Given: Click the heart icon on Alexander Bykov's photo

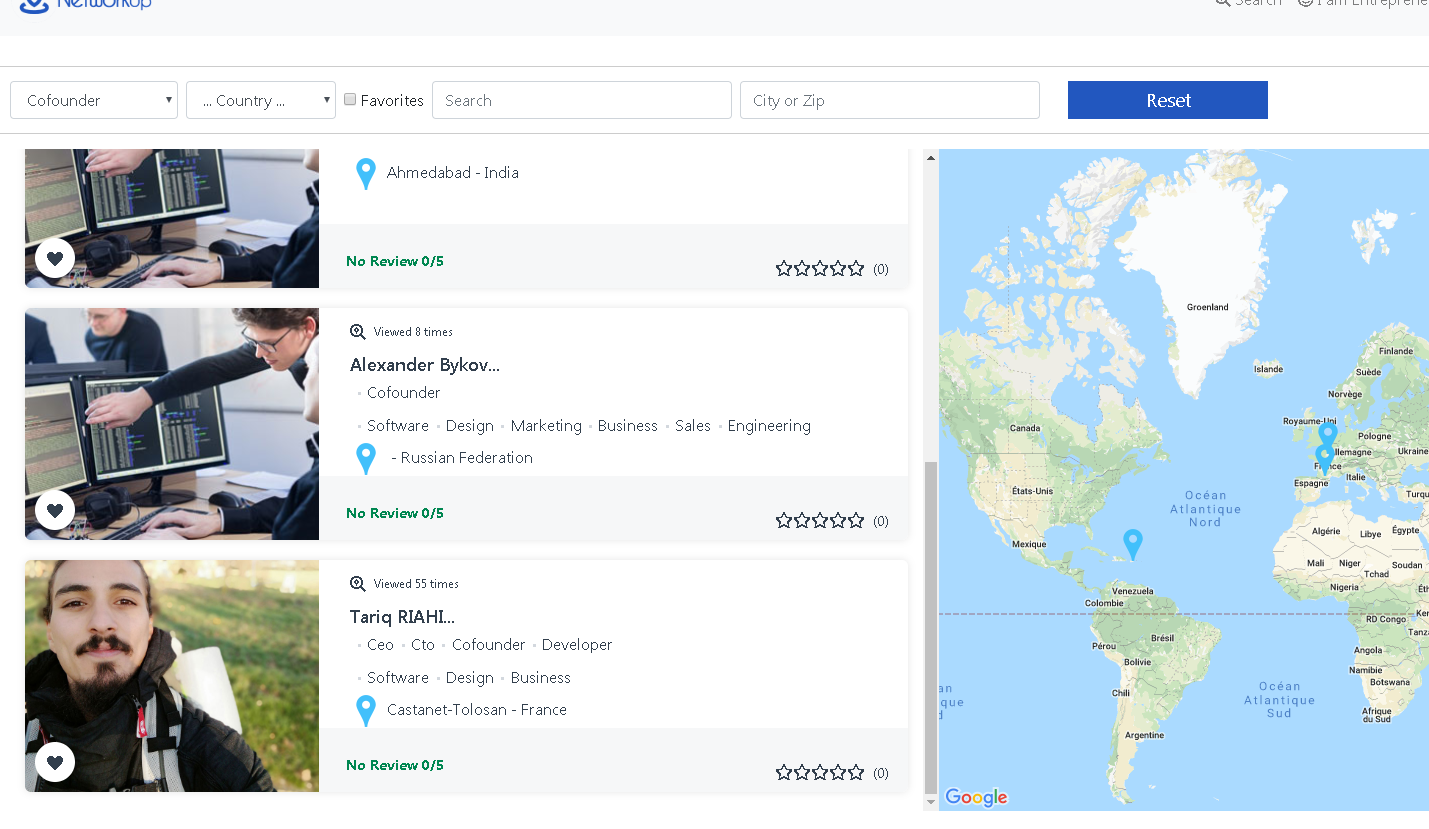Looking at the screenshot, I should click(55, 509).
